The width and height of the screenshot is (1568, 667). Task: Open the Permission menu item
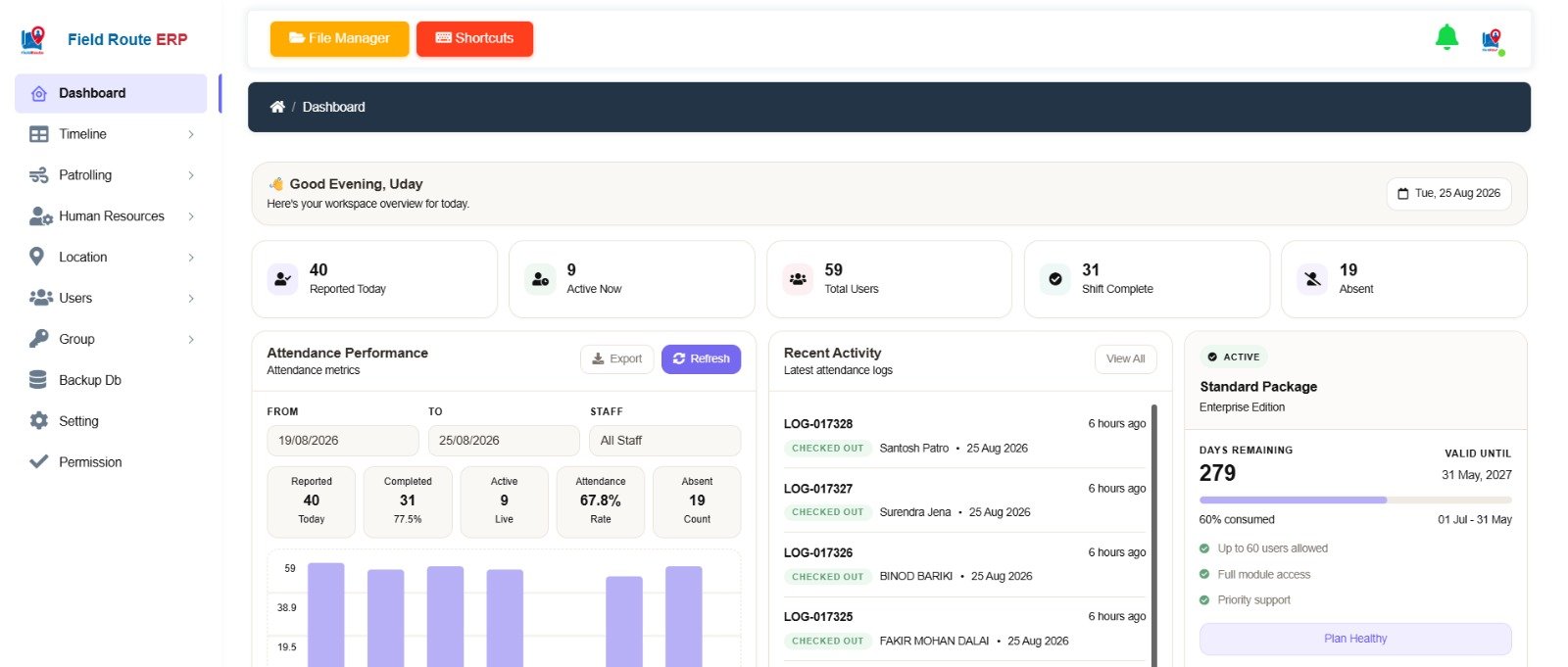(x=111, y=462)
